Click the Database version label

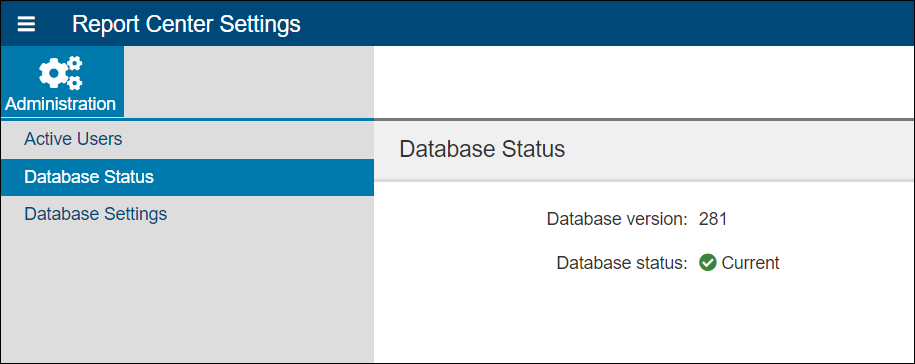[x=617, y=219]
